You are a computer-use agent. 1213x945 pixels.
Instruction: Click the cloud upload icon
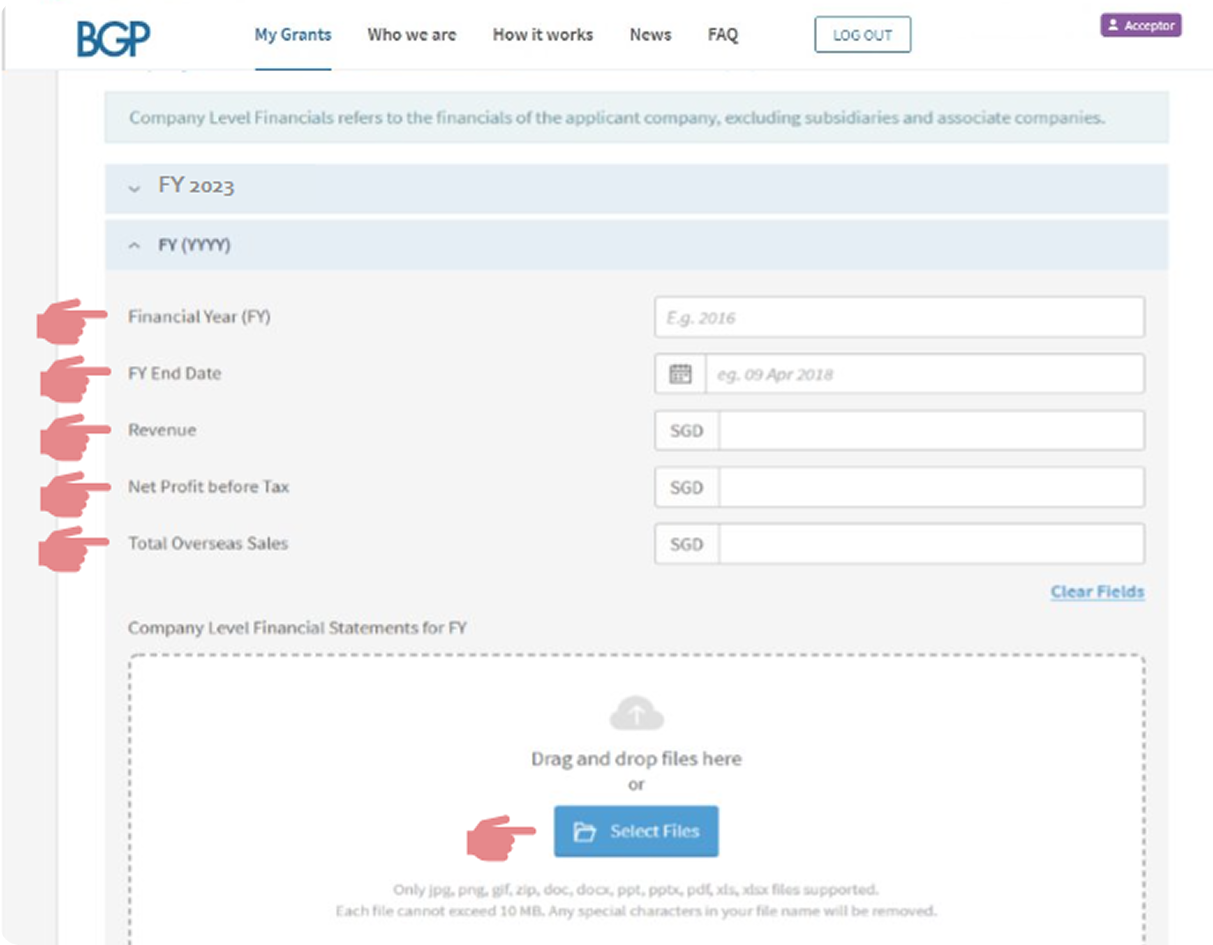click(636, 715)
